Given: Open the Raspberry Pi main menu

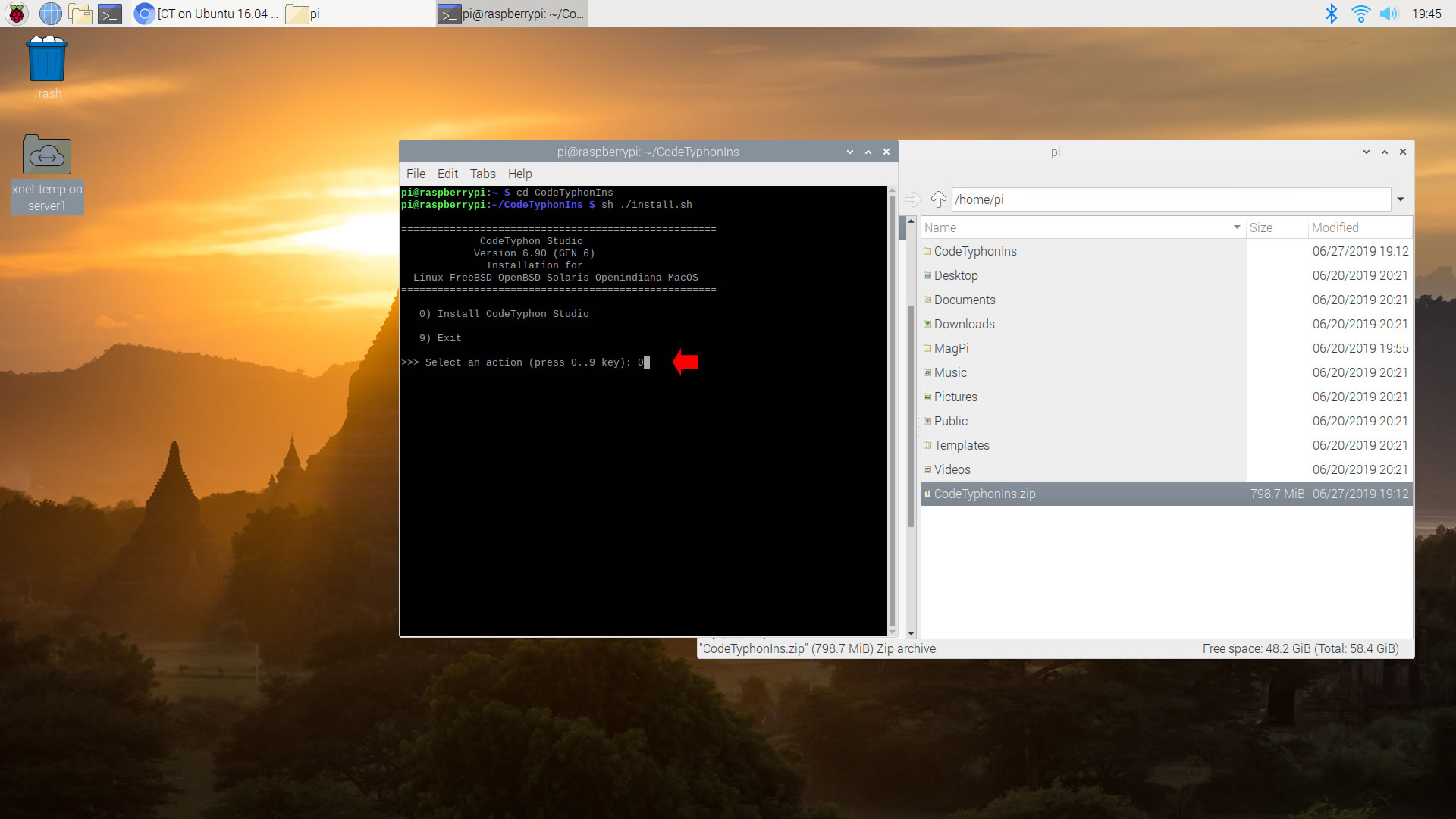Looking at the screenshot, I should click(x=17, y=14).
